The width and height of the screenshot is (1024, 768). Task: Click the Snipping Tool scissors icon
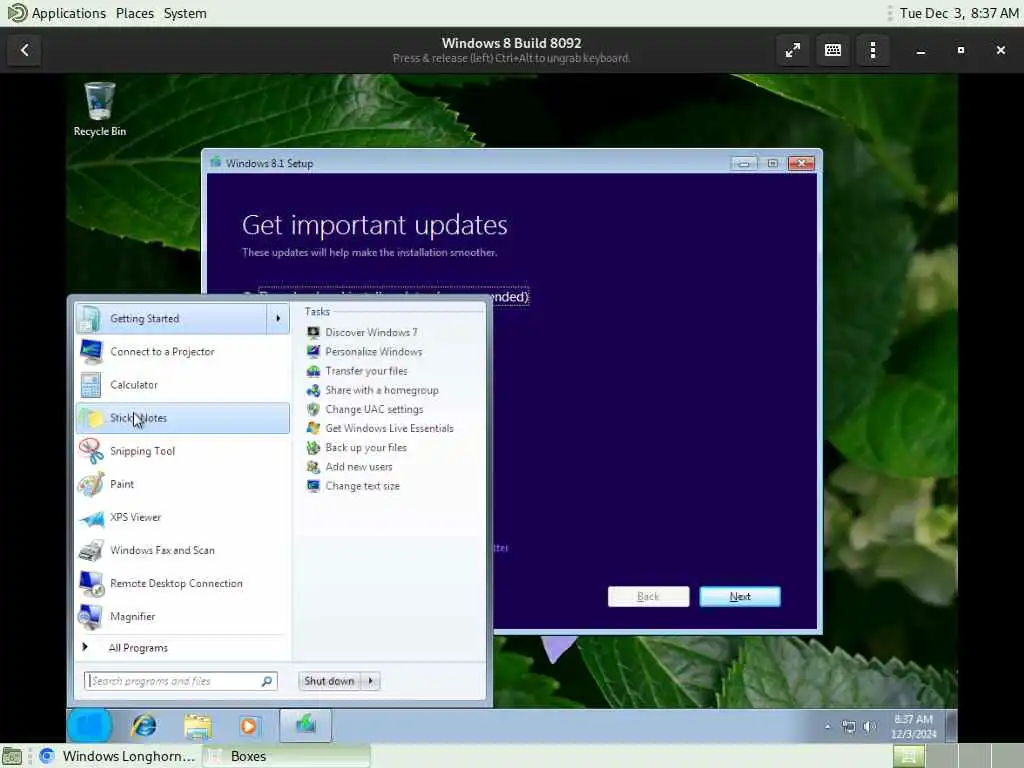pos(91,451)
